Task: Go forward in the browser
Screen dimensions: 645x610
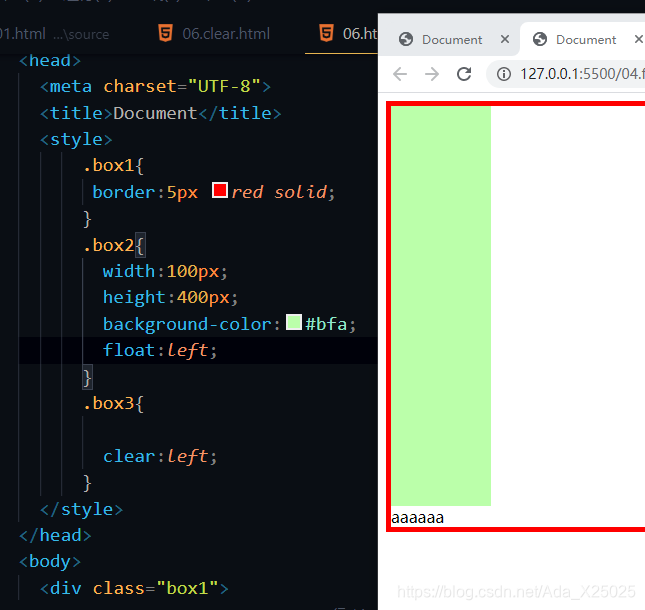Action: (x=432, y=74)
